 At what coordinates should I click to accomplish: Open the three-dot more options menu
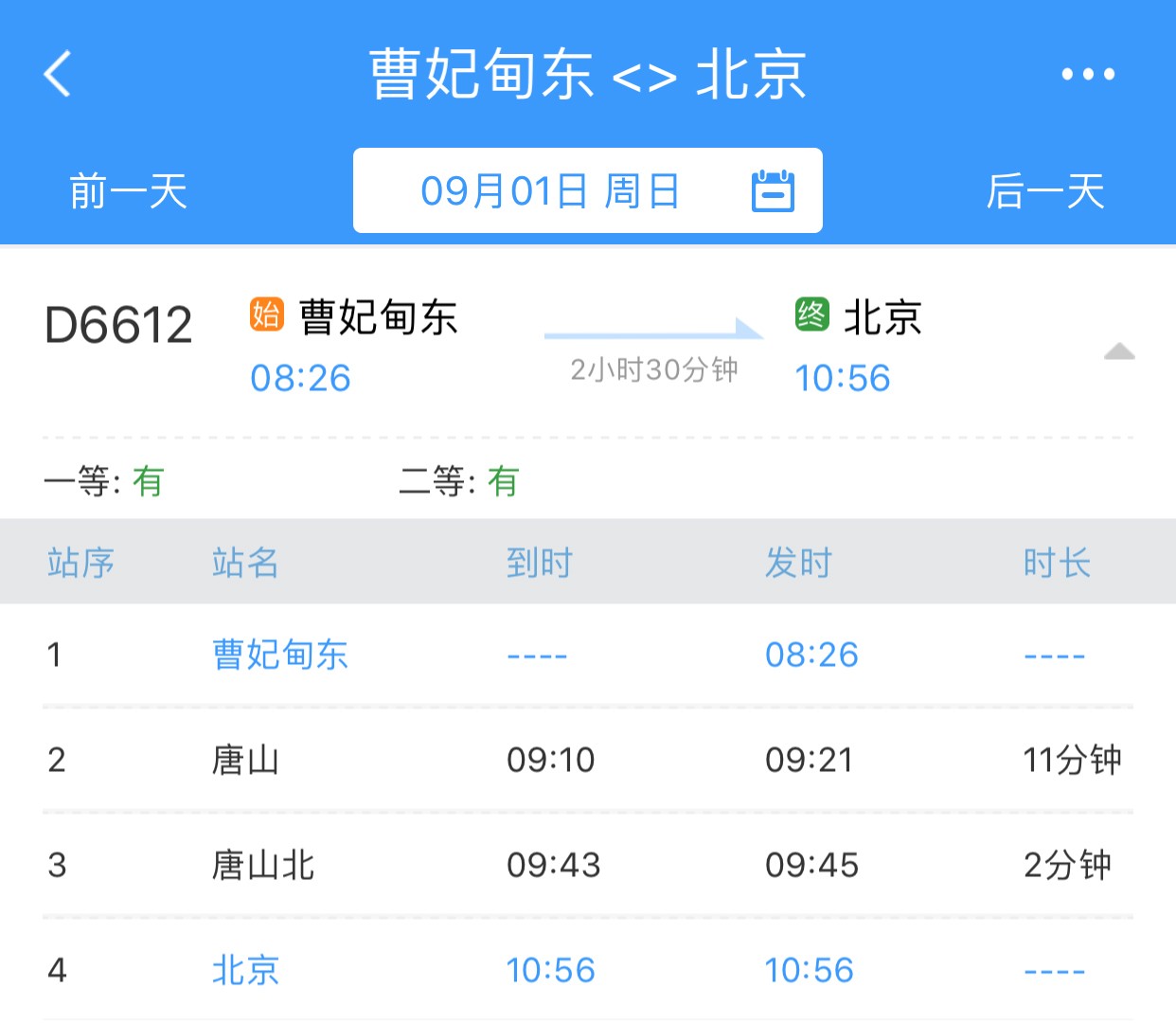pos(1087,74)
